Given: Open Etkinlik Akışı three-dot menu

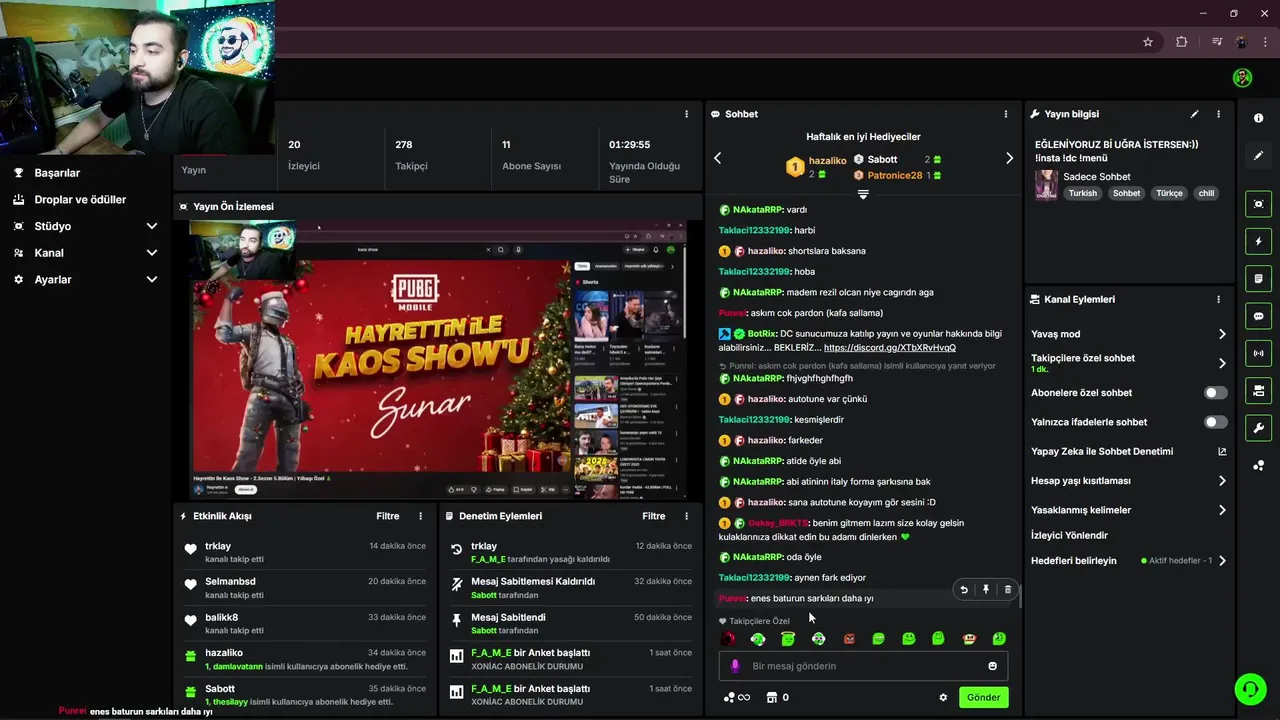Looking at the screenshot, I should (421, 516).
